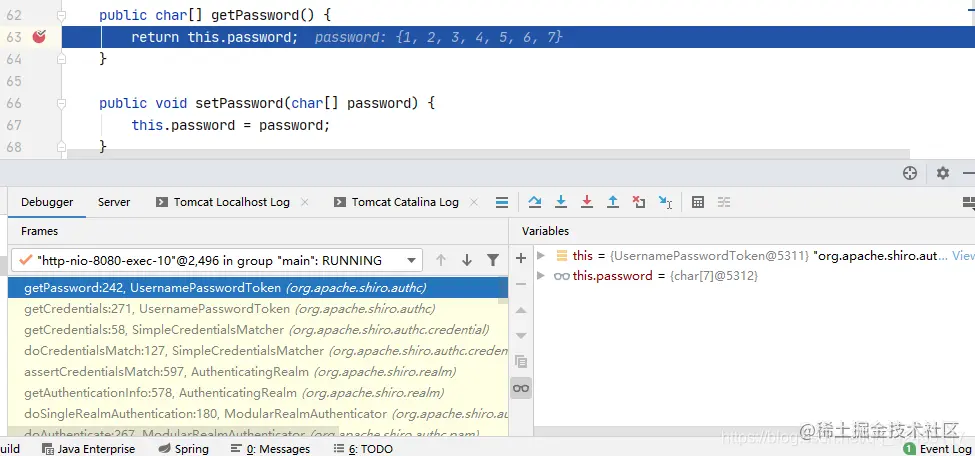
Task: Remove watch with minus icon
Action: coord(521,284)
